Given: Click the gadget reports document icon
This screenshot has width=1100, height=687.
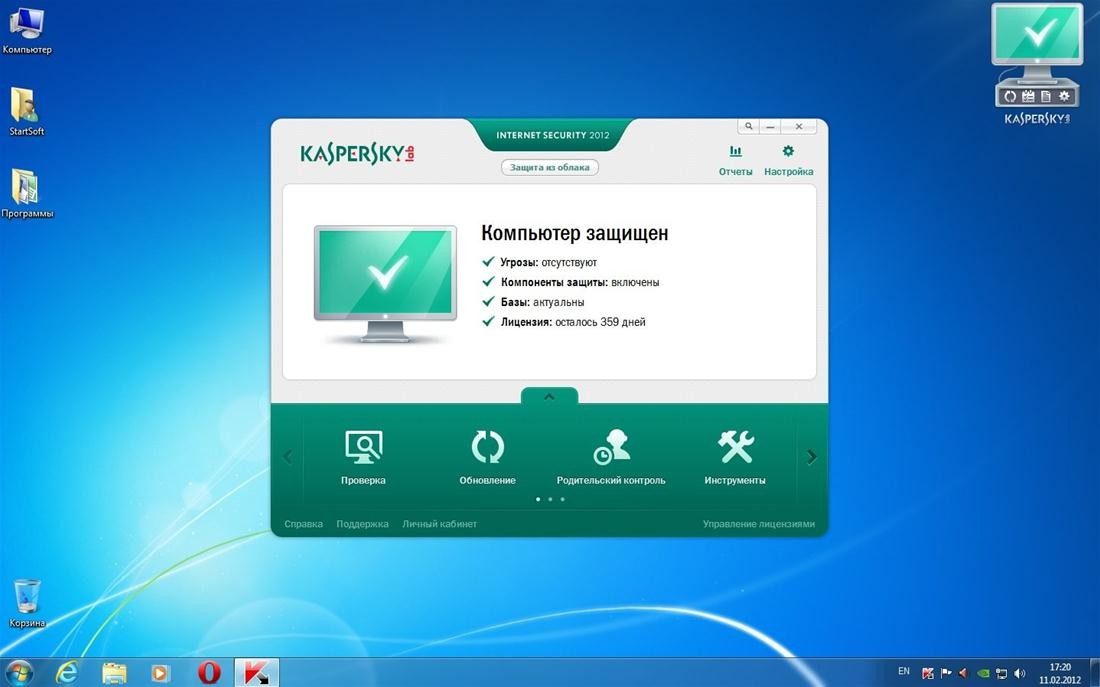Looking at the screenshot, I should pos(1047,96).
